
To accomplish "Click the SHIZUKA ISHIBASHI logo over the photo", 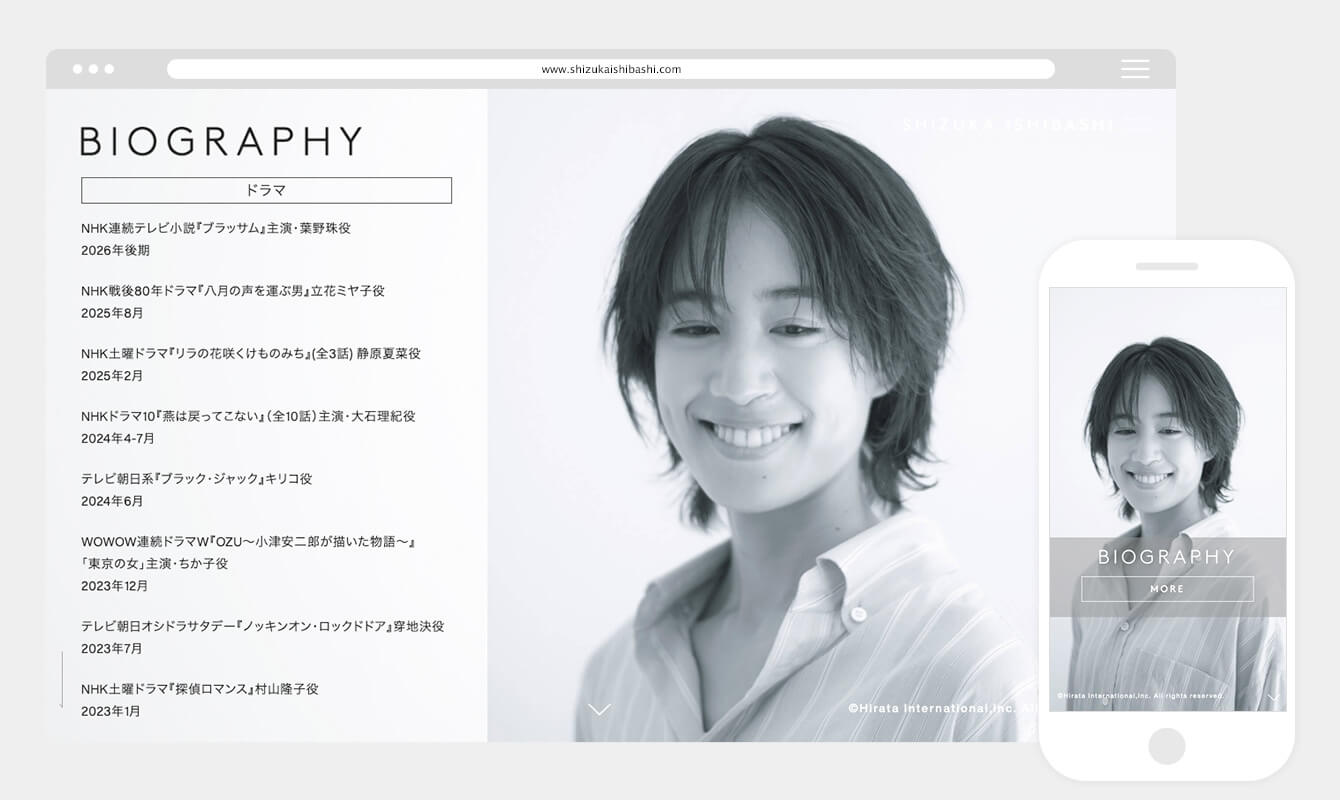I will (1008, 125).
